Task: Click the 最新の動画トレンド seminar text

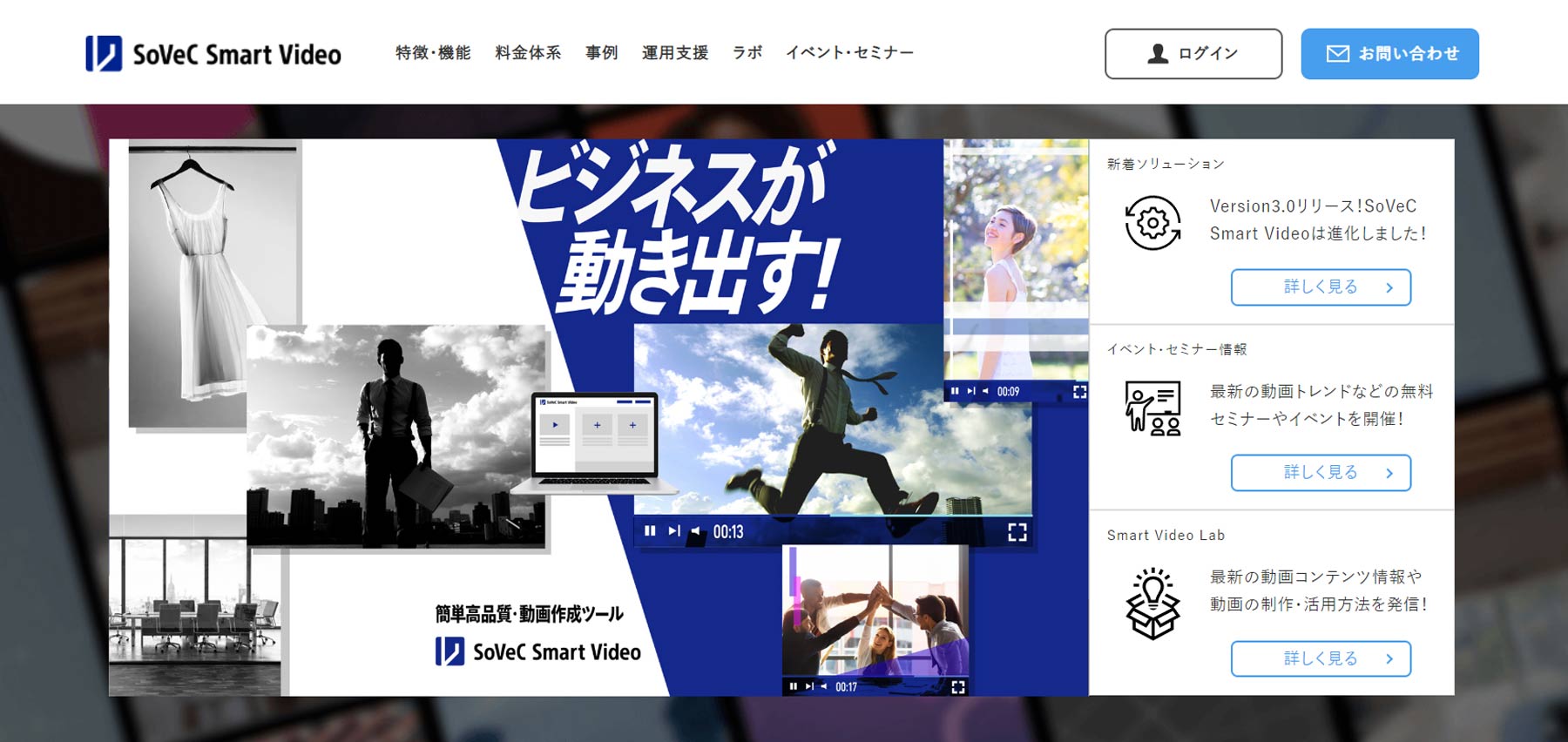Action: 1321,405
